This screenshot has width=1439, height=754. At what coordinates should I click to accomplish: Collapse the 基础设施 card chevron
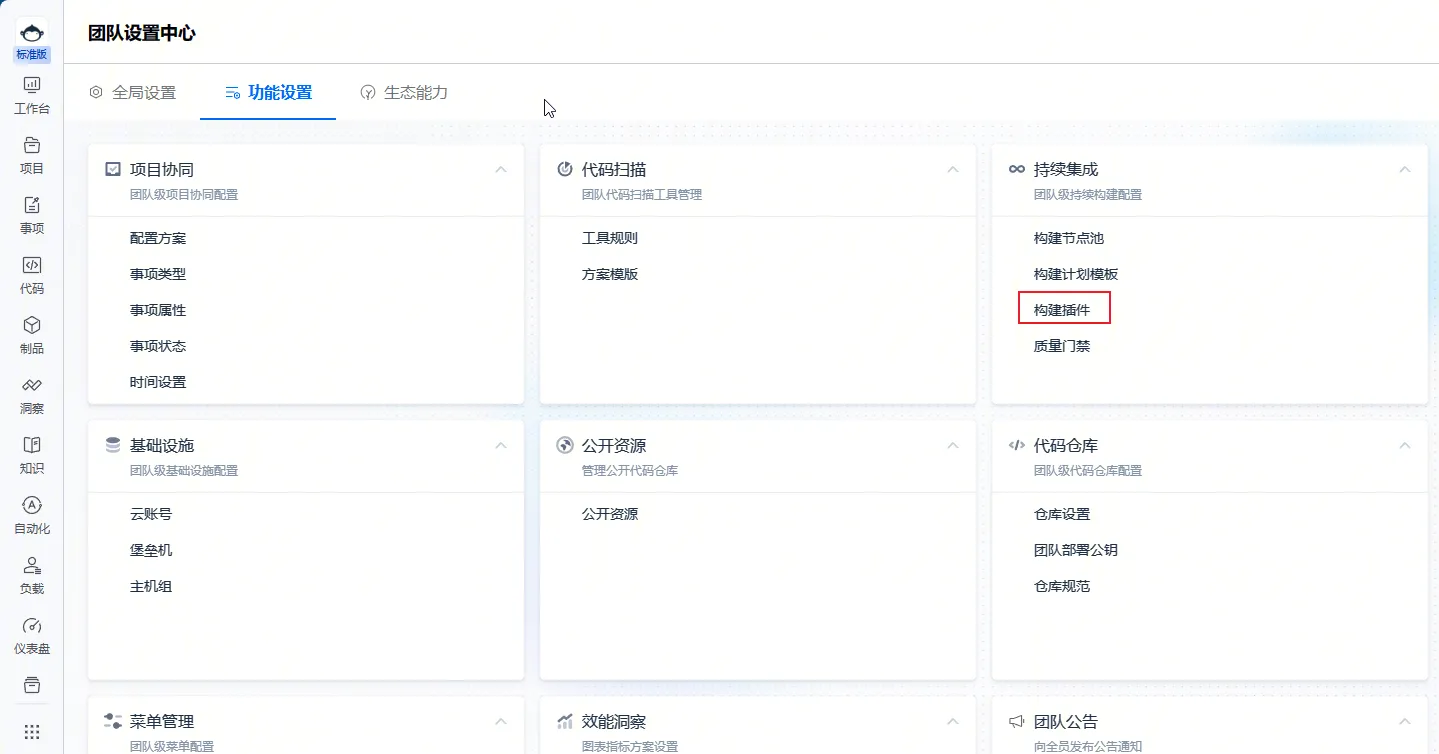[x=501, y=446]
